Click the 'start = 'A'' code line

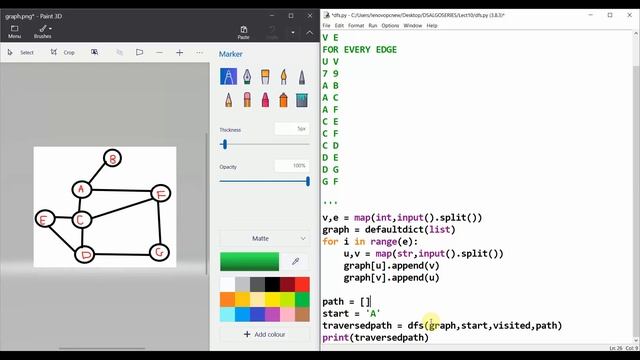coord(351,313)
